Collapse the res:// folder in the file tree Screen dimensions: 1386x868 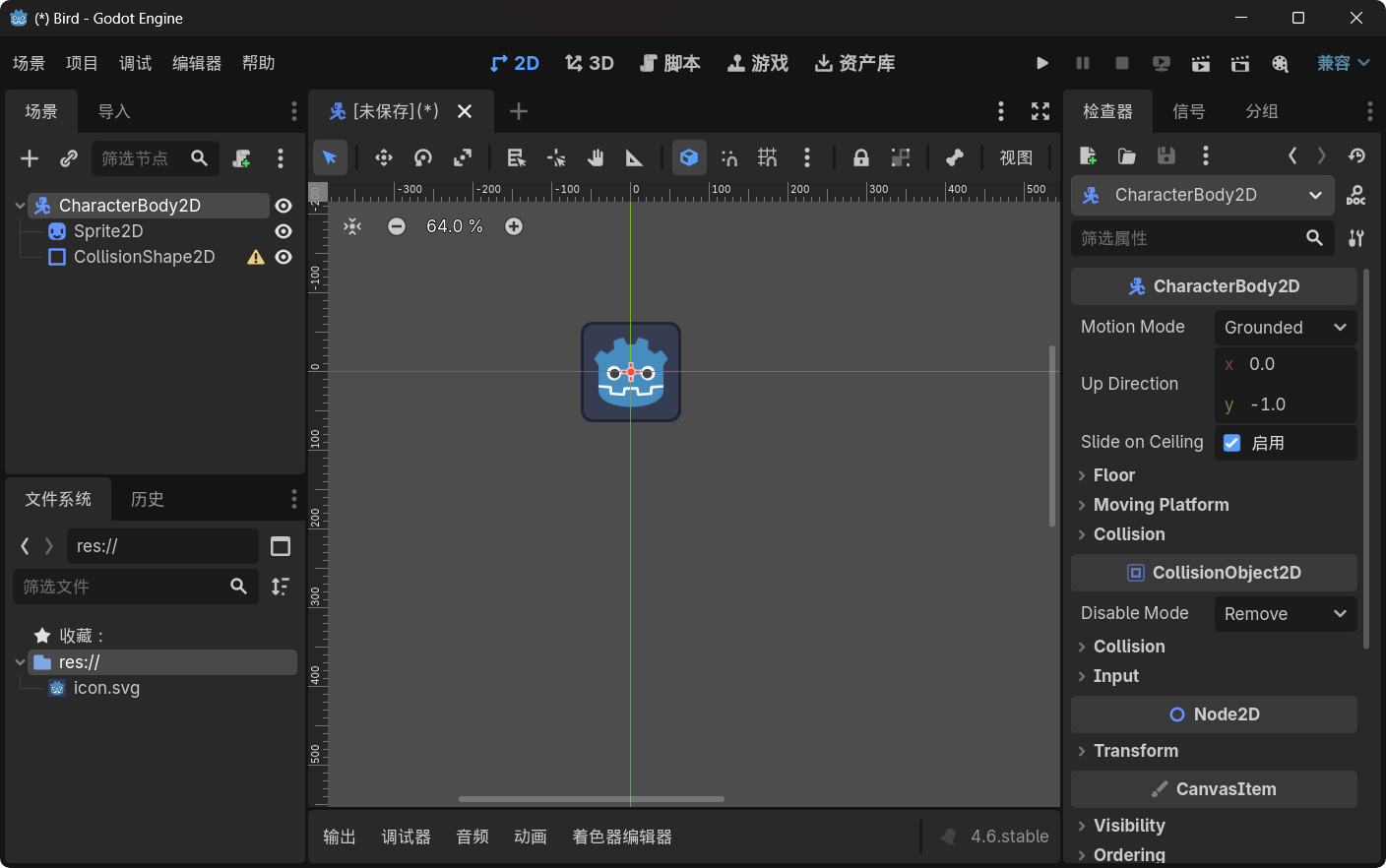[20, 662]
